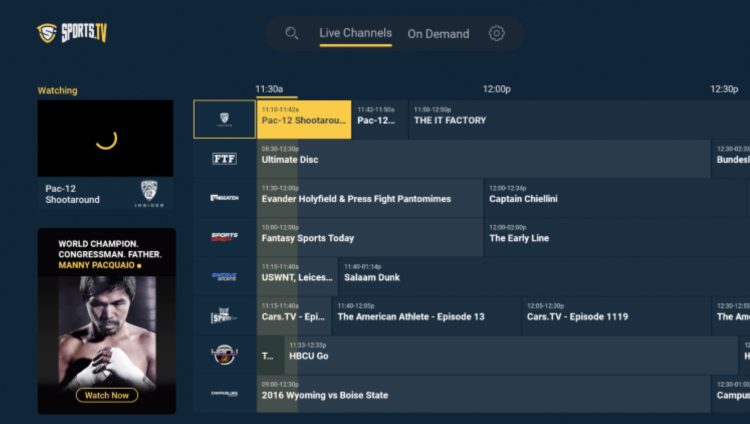
Task: Select the HBCU Go channel logo
Action: (x=224, y=355)
